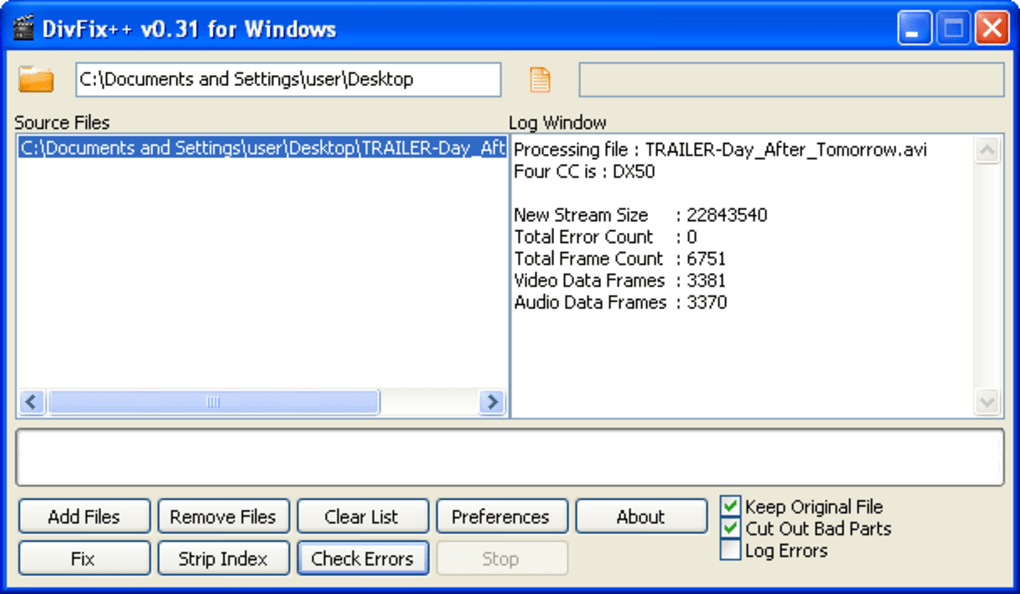Click the Source Files horizontal scrollbar thumb
1020x594 pixels.
click(x=213, y=402)
